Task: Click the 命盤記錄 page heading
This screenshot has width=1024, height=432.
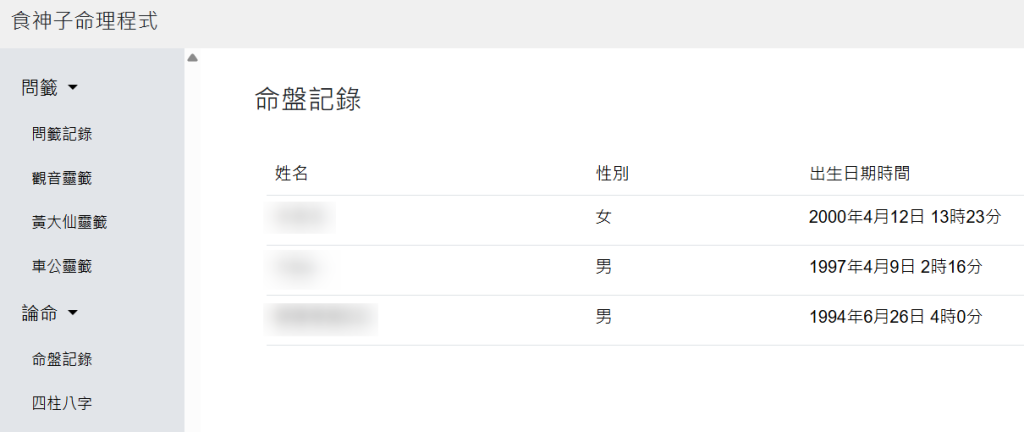Action: click(x=307, y=99)
